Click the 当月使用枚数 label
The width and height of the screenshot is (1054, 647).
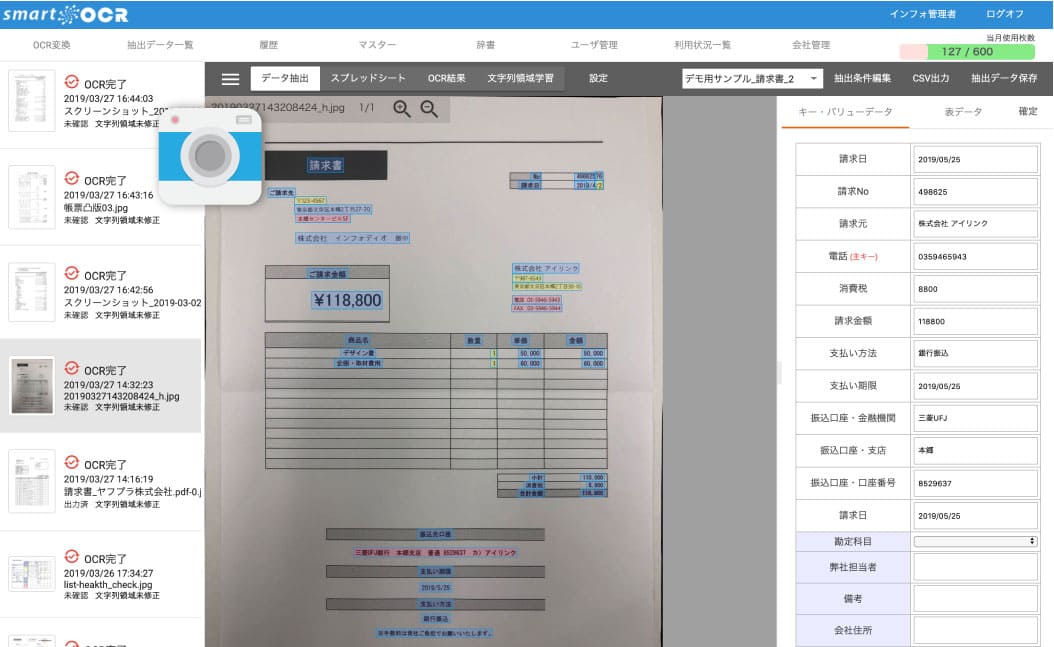click(x=1010, y=38)
